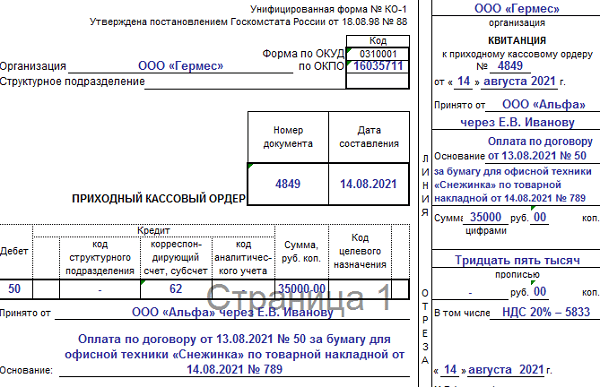600x387 pixels.
Task: Click организация caption under ООО «Гермес»
Action: coord(517,23)
